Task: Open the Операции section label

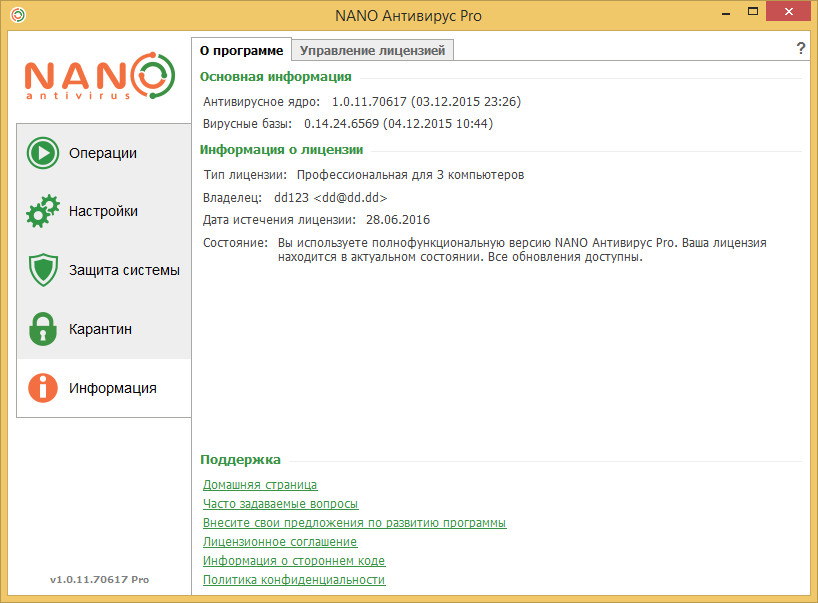Action: click(103, 153)
